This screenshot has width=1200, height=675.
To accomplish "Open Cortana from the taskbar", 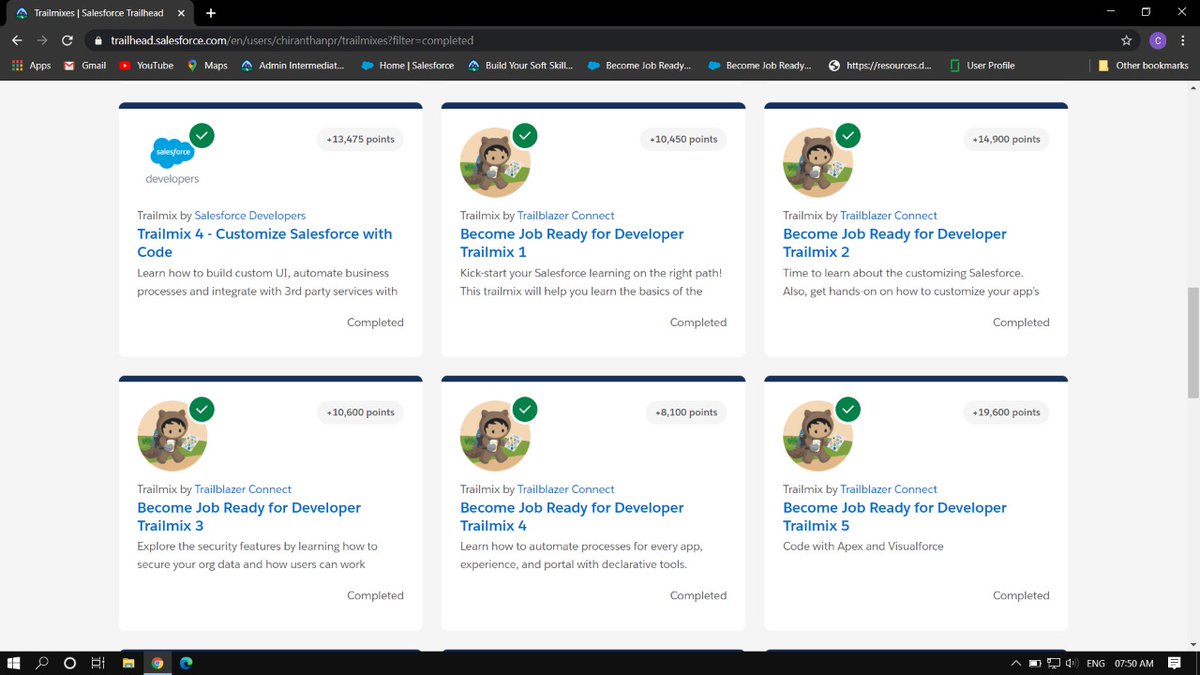I will tap(70, 662).
